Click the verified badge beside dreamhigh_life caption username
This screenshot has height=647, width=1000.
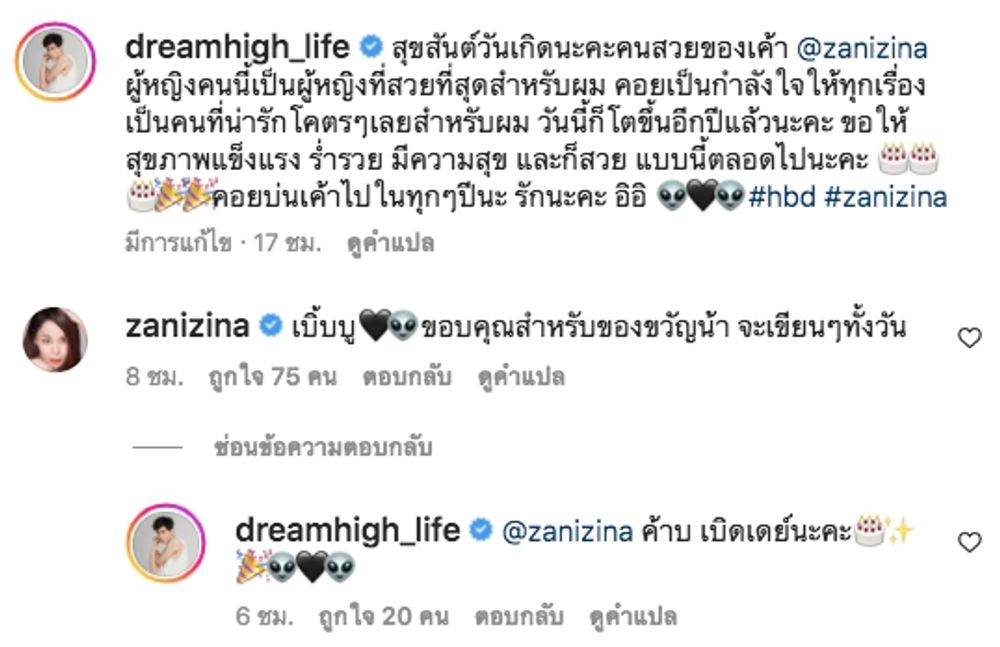[371, 47]
